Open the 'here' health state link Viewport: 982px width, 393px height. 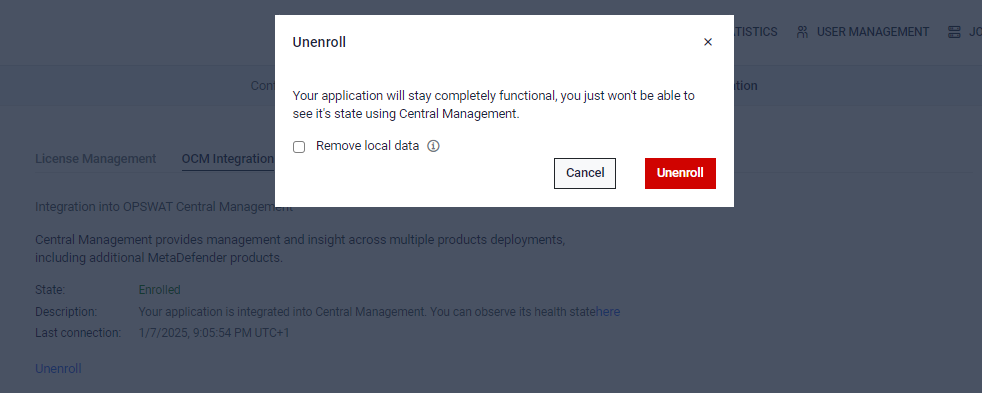608,312
